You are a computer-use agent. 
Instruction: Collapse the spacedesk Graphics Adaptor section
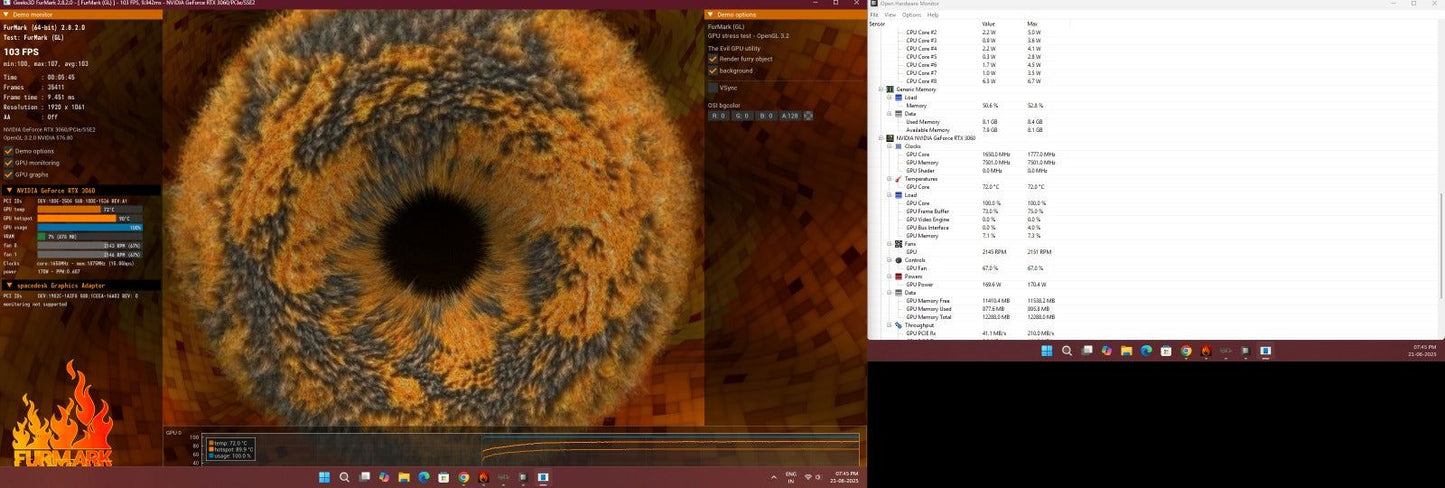tap(81, 285)
